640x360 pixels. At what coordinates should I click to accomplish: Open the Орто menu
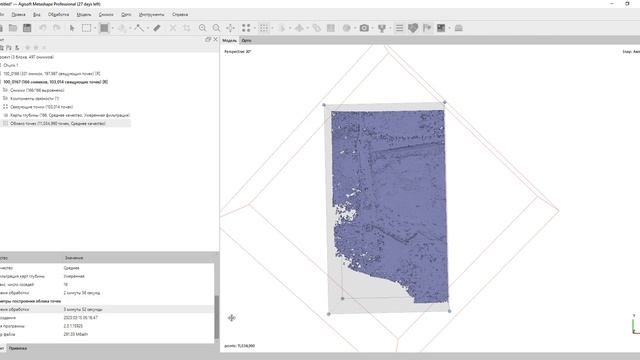click(126, 15)
